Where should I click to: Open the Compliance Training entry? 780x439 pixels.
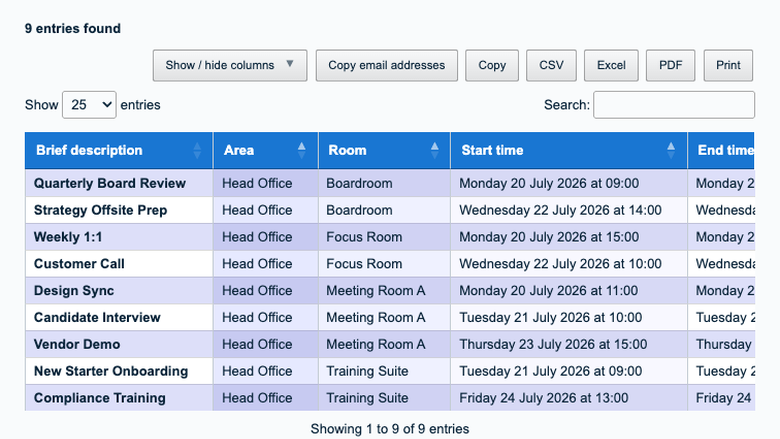pos(99,398)
